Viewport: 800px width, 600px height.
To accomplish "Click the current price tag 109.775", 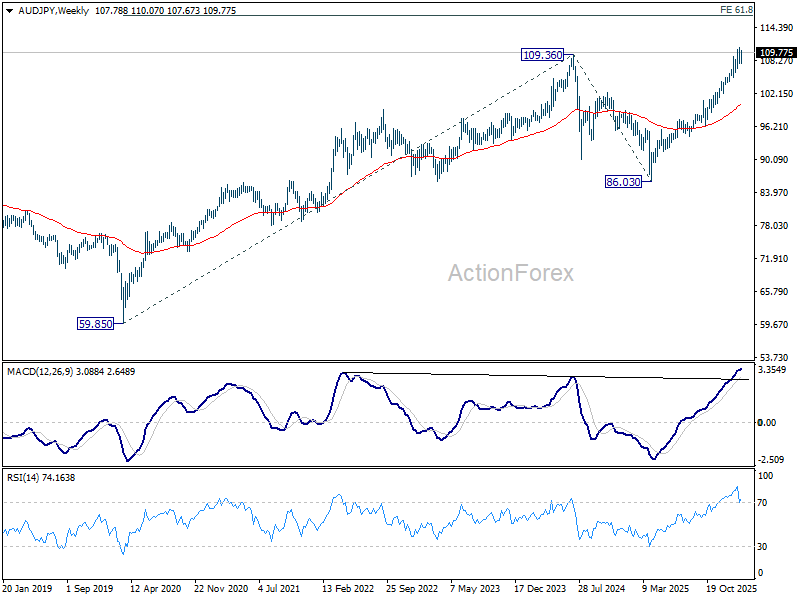I will (x=776, y=53).
